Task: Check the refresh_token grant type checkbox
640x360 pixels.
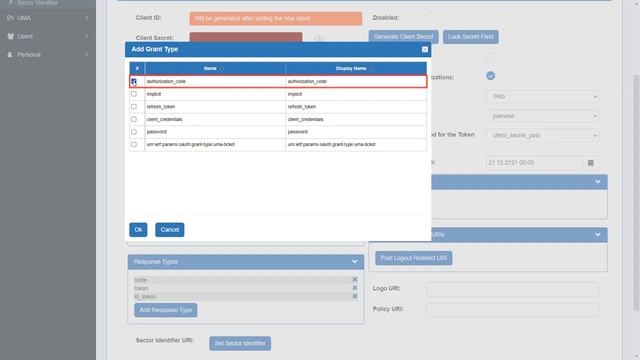Action: tap(134, 107)
